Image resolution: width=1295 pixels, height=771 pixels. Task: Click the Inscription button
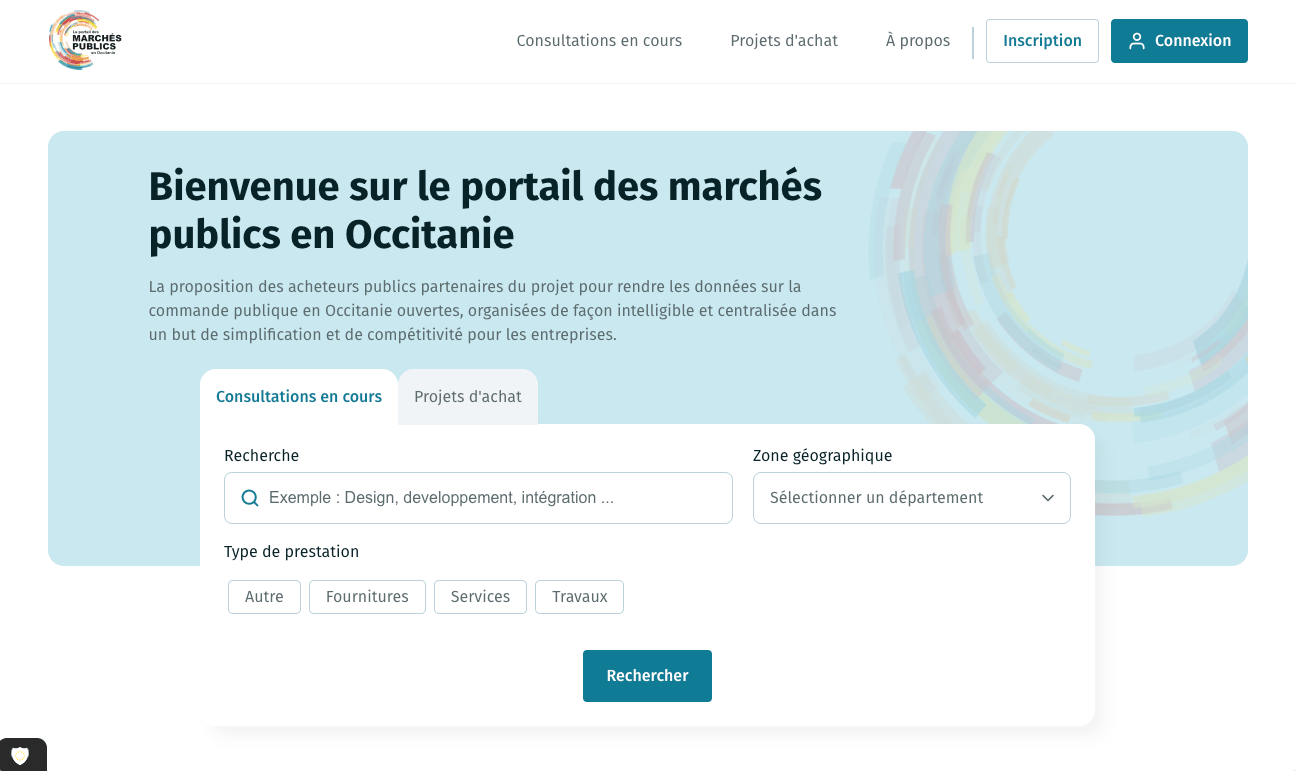coord(1042,41)
